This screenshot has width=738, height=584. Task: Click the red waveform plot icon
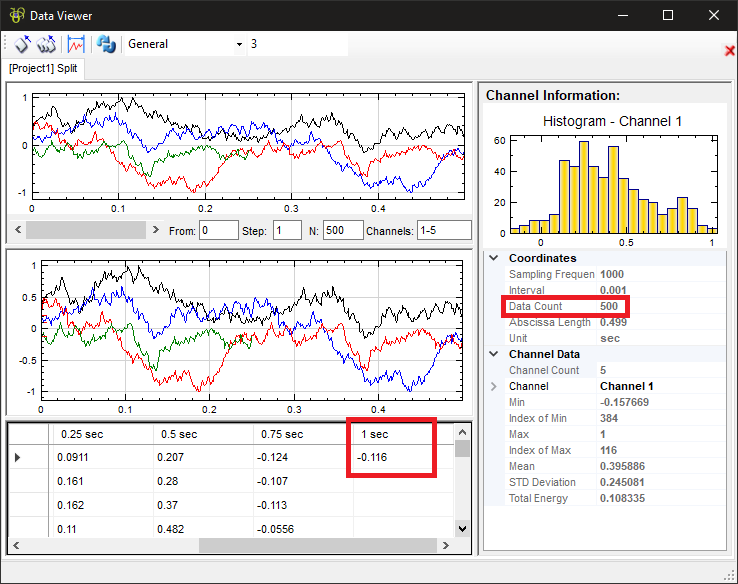pos(76,44)
